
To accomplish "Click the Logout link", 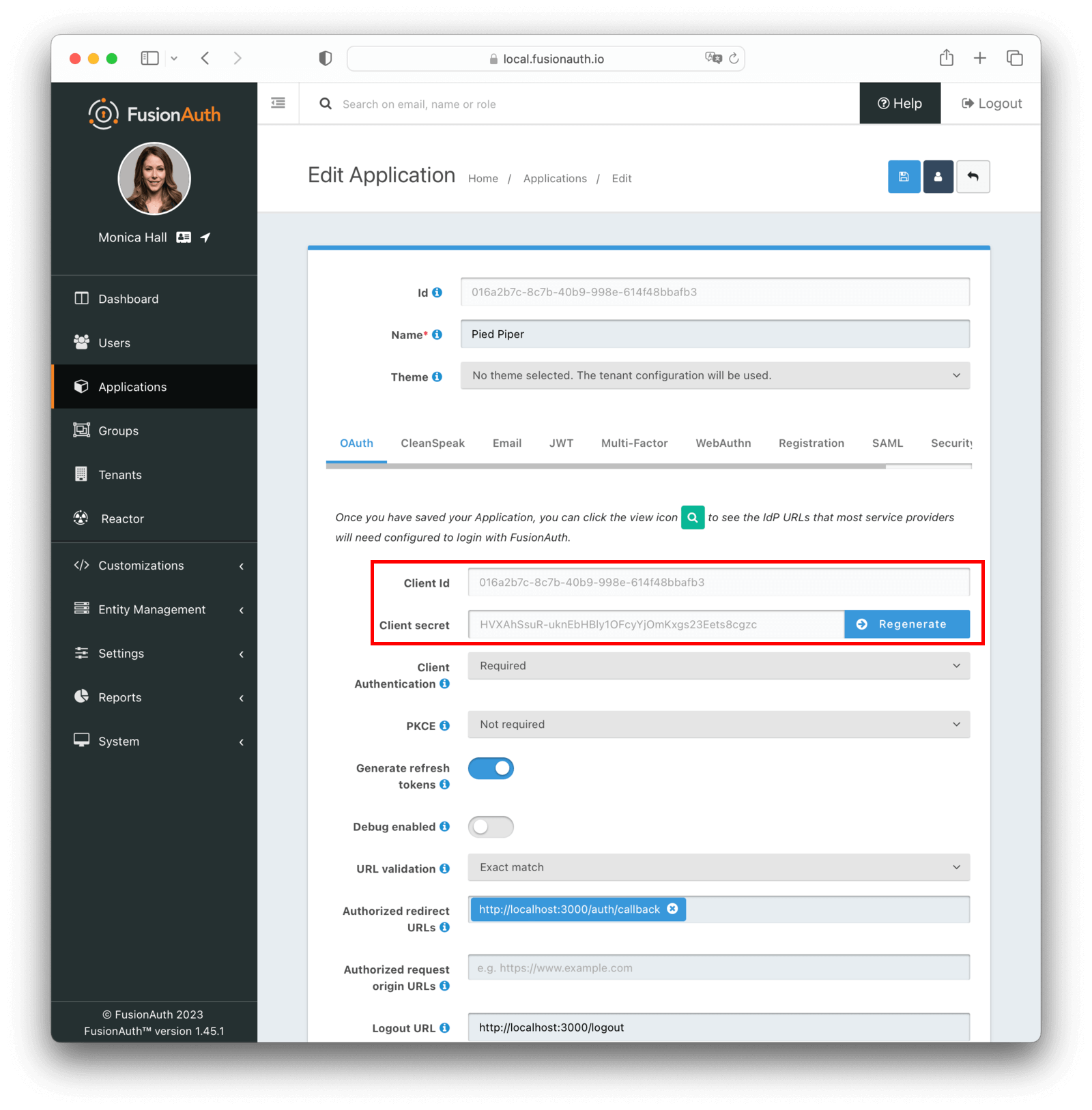I will point(992,104).
